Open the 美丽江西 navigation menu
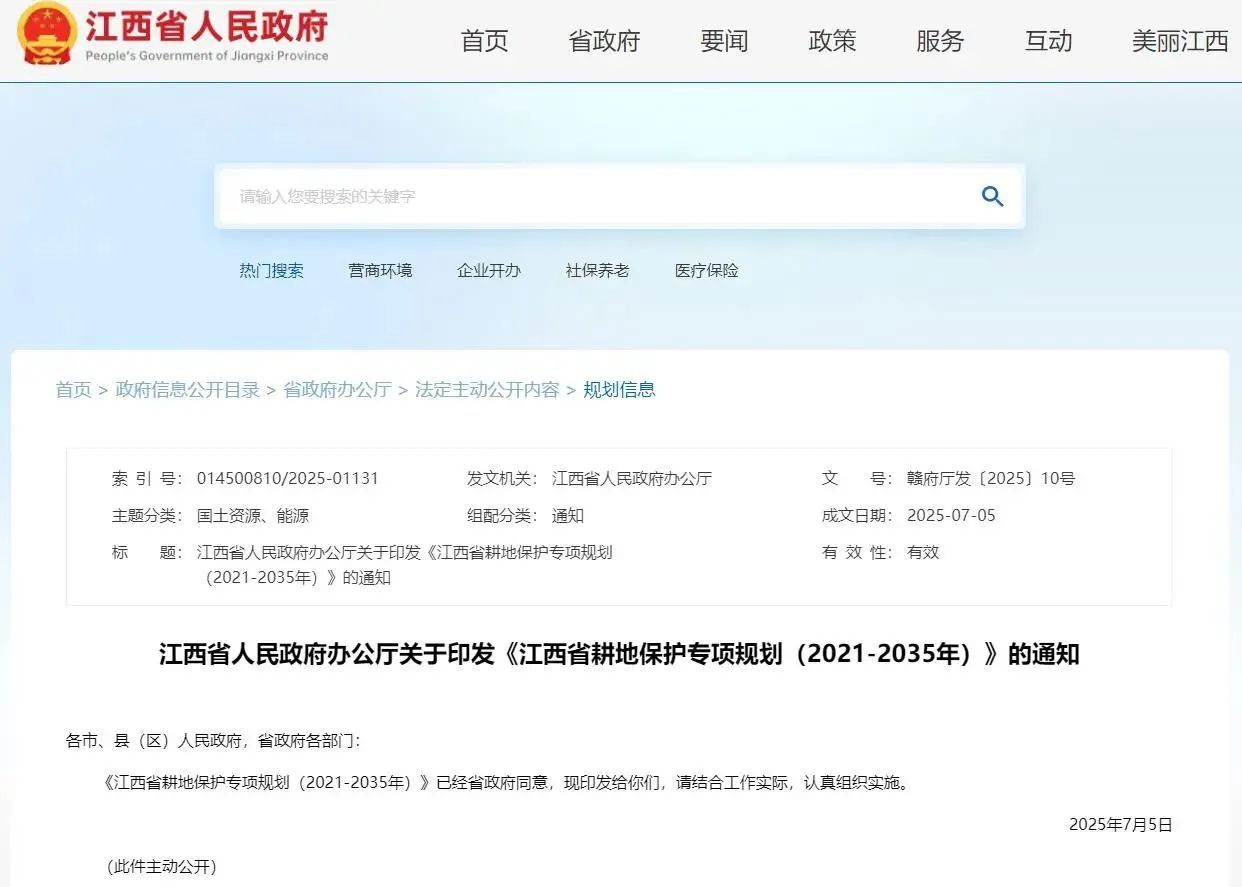The height and width of the screenshot is (887, 1242). click(1180, 41)
